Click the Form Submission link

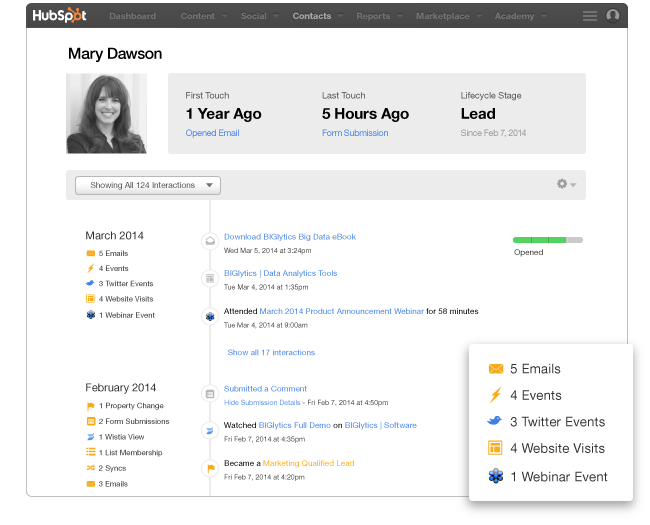[355, 133]
